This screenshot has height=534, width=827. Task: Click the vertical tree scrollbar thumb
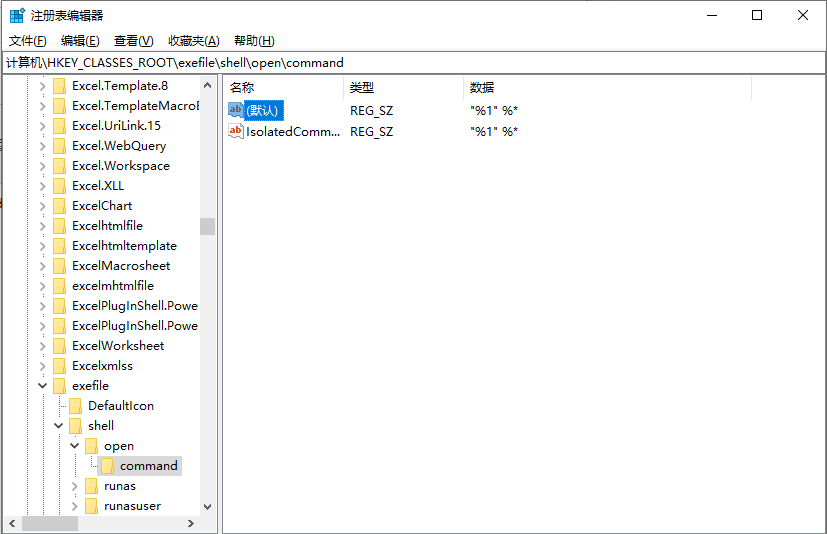point(207,226)
